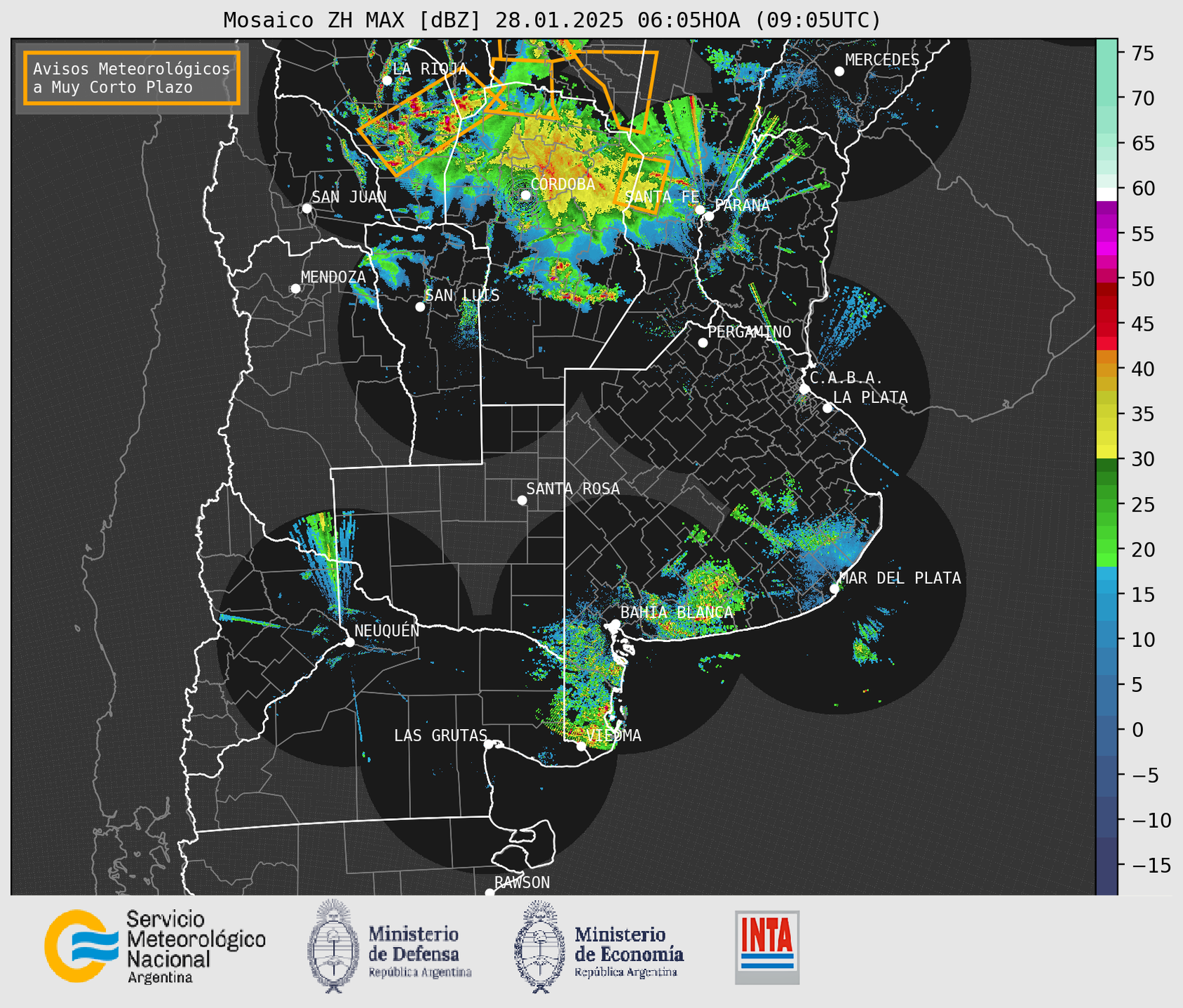This screenshot has width=1183, height=1008.
Task: Click the orange warning polygon near SANTA FE
Action: [x=641, y=182]
